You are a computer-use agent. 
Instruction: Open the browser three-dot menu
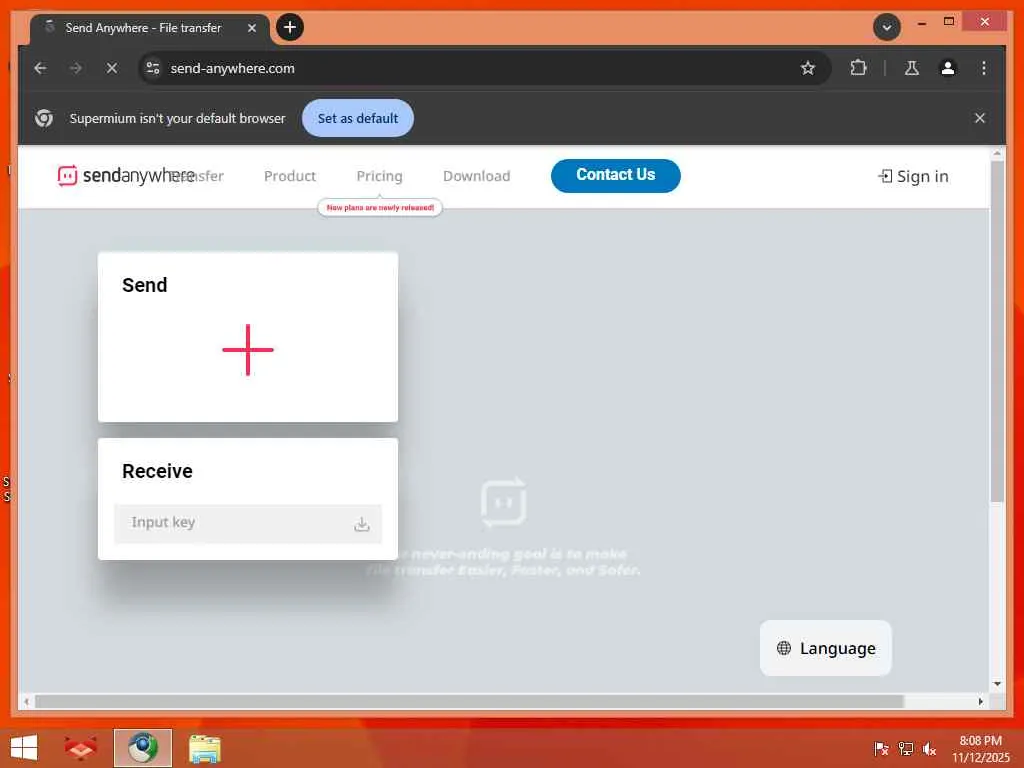point(984,68)
